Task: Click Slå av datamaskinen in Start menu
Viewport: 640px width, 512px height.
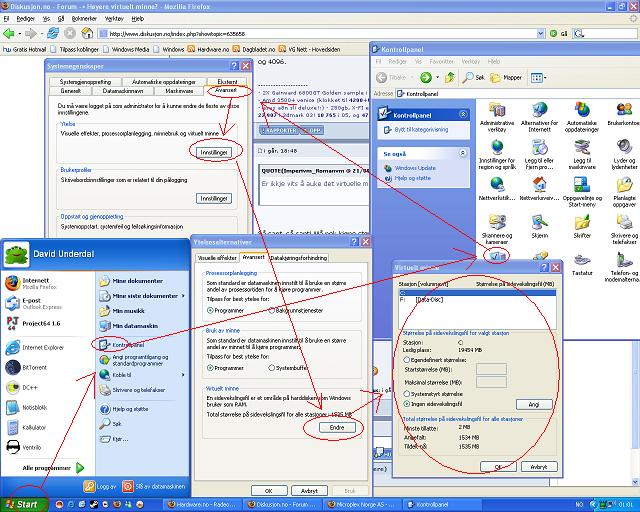Action: pos(154,487)
